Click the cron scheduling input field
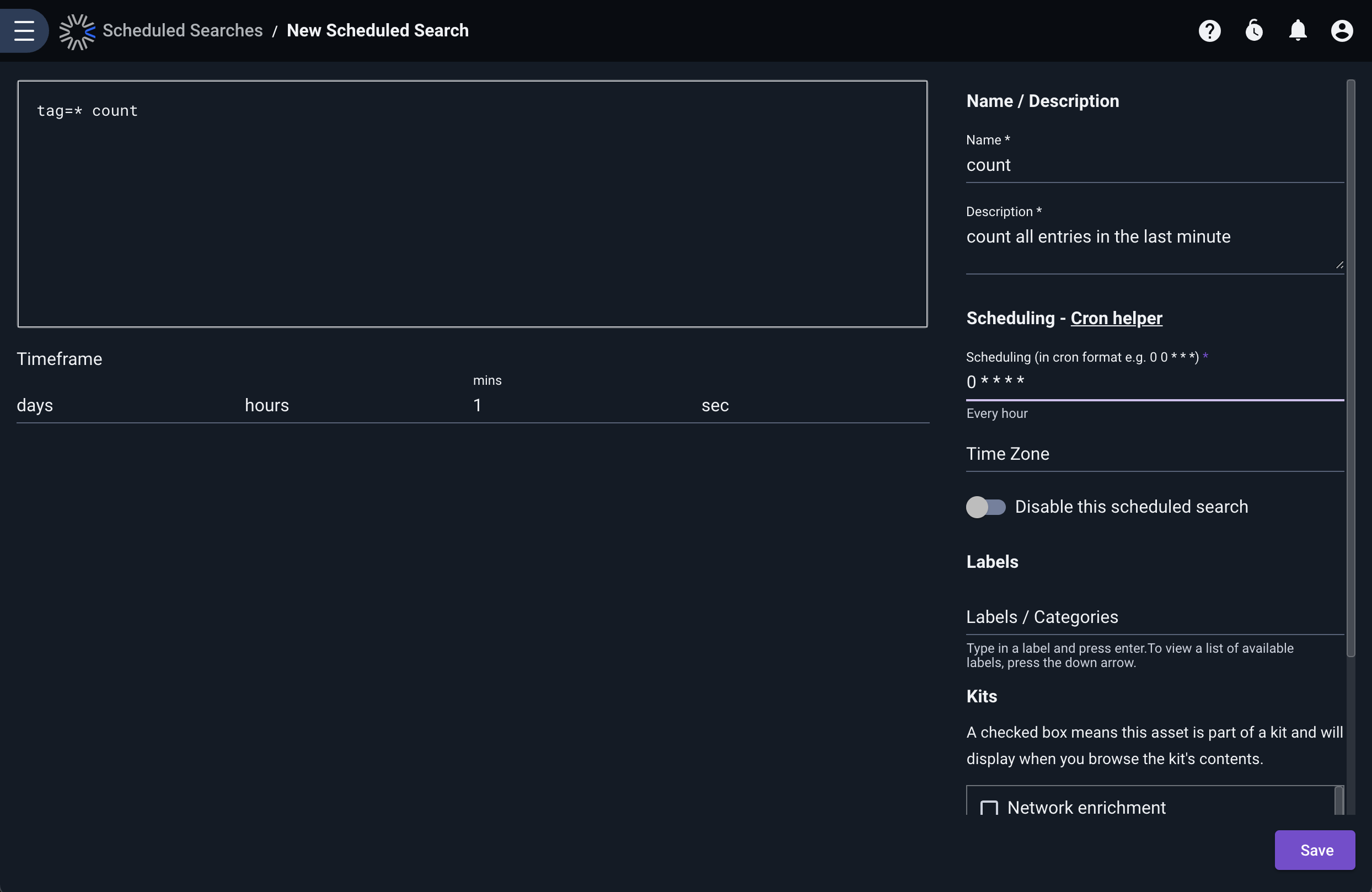 click(1155, 382)
